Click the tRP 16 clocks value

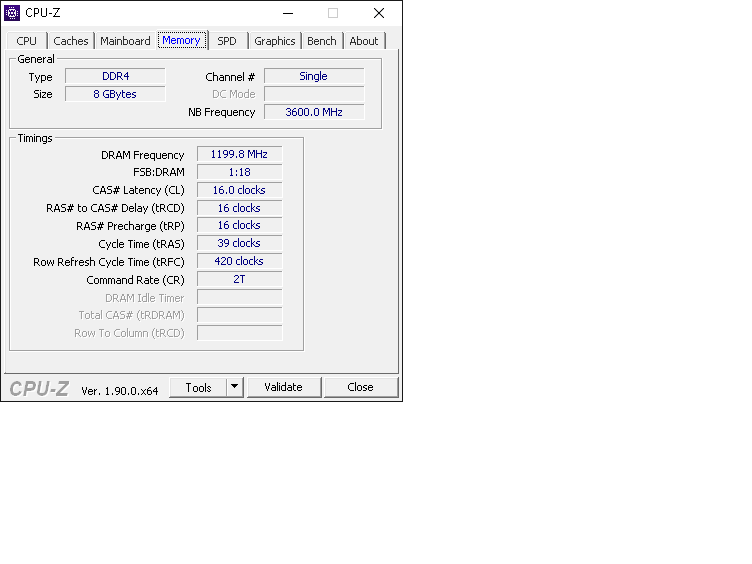(239, 225)
